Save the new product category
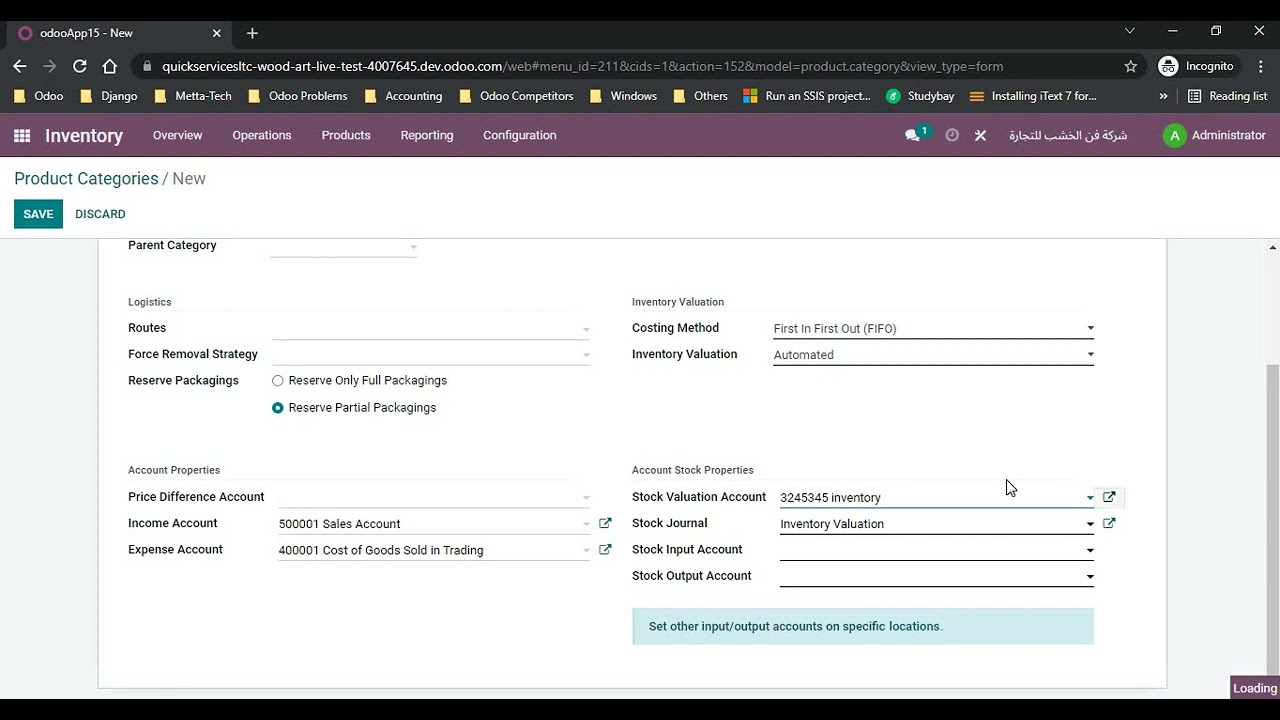This screenshot has height=720, width=1280. (38, 214)
